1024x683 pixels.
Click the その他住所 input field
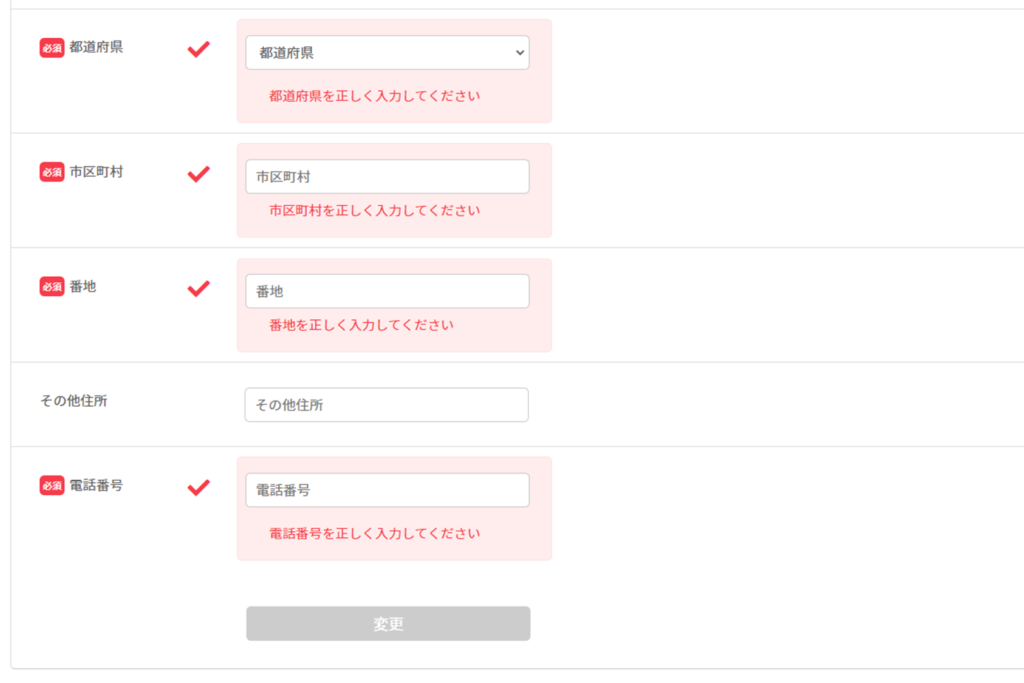387,405
